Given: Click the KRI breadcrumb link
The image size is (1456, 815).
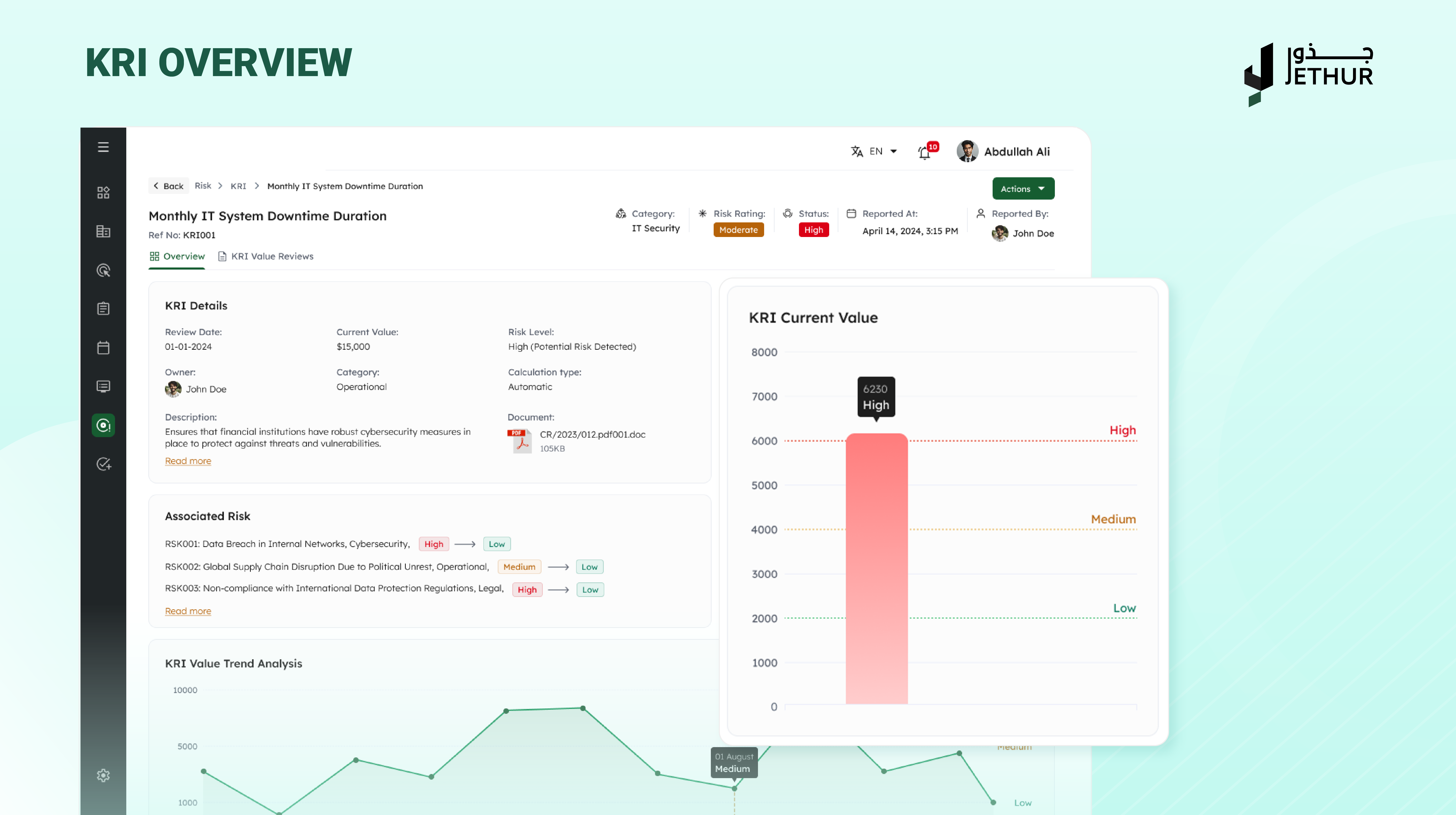Looking at the screenshot, I should [238, 186].
